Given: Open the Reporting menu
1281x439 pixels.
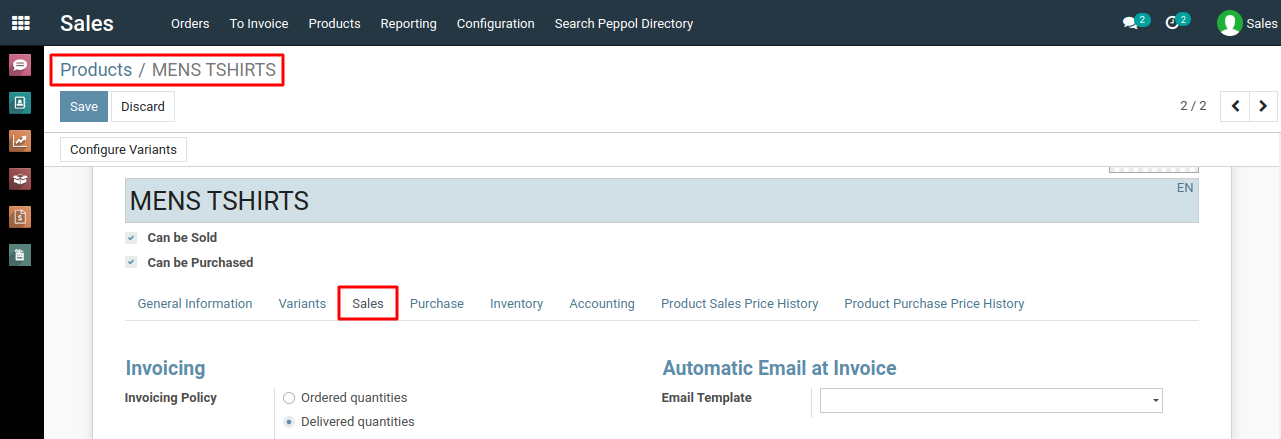Looking at the screenshot, I should (408, 23).
